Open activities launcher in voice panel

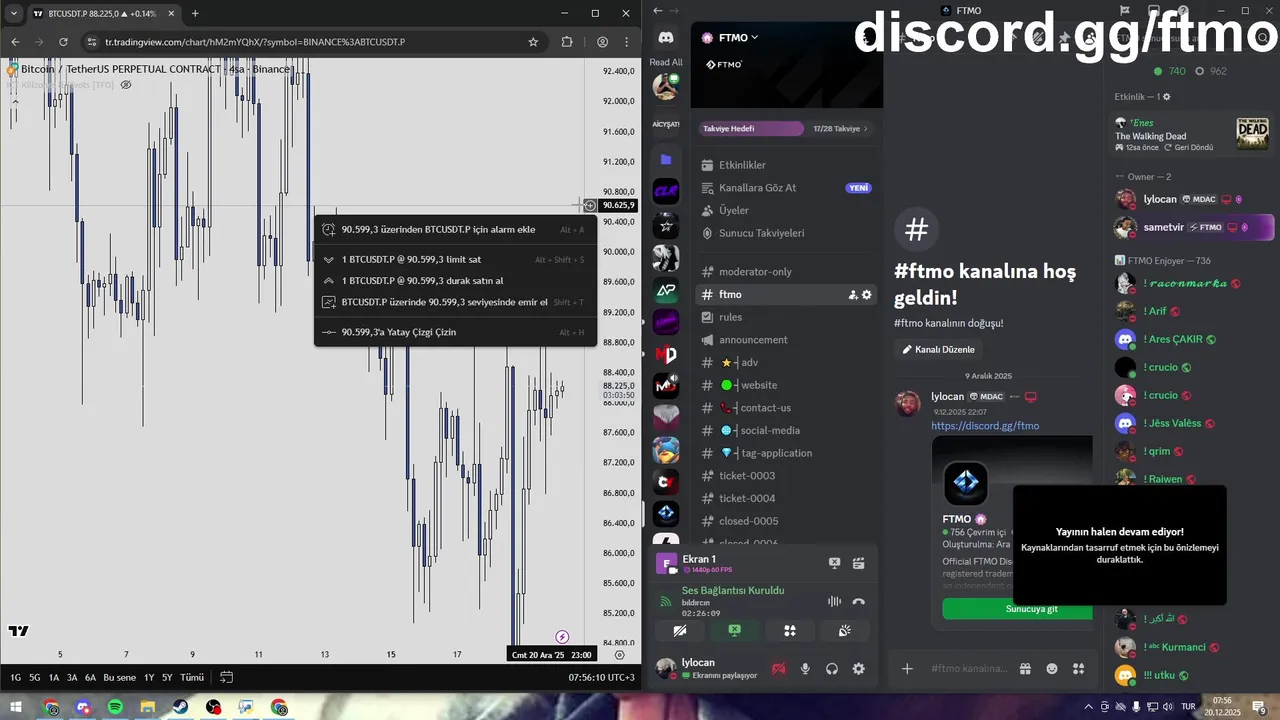point(789,630)
